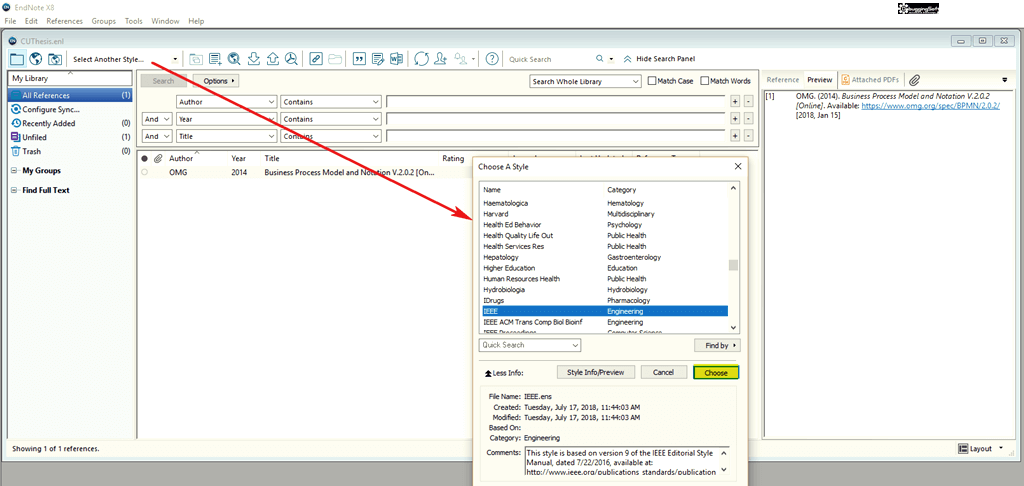Click the Find by button
Screen dimensions: 1024x486
click(x=717, y=345)
